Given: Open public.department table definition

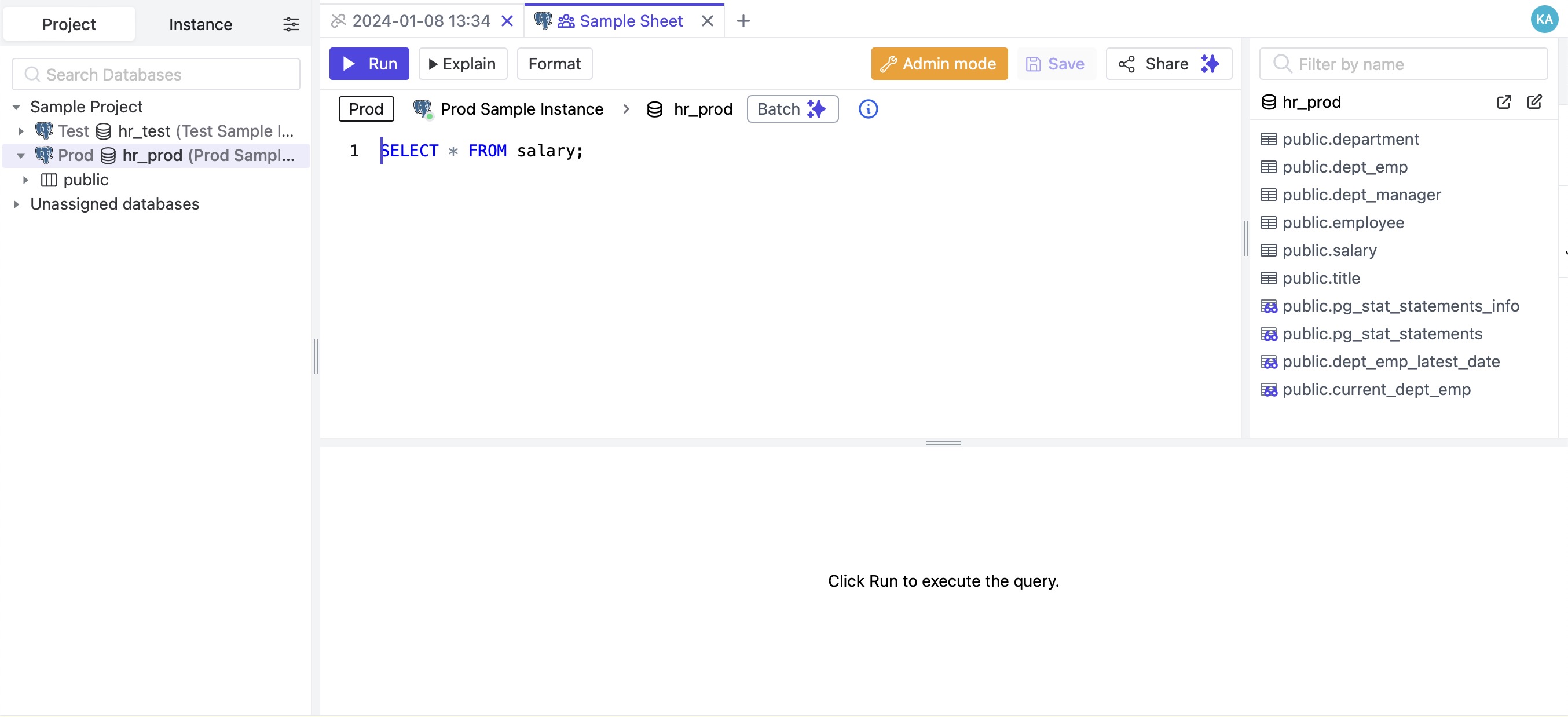Looking at the screenshot, I should point(1351,138).
